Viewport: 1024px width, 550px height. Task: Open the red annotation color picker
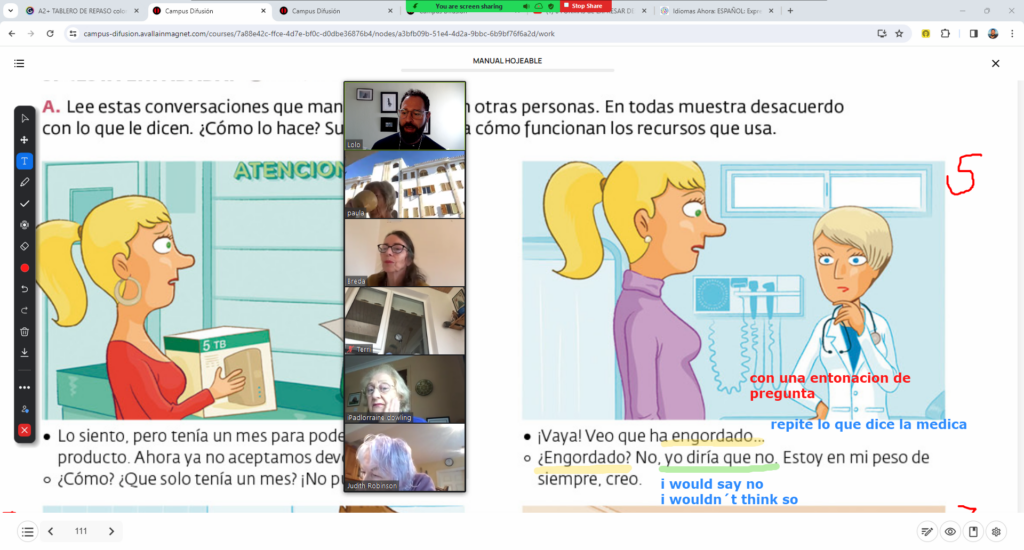click(25, 268)
